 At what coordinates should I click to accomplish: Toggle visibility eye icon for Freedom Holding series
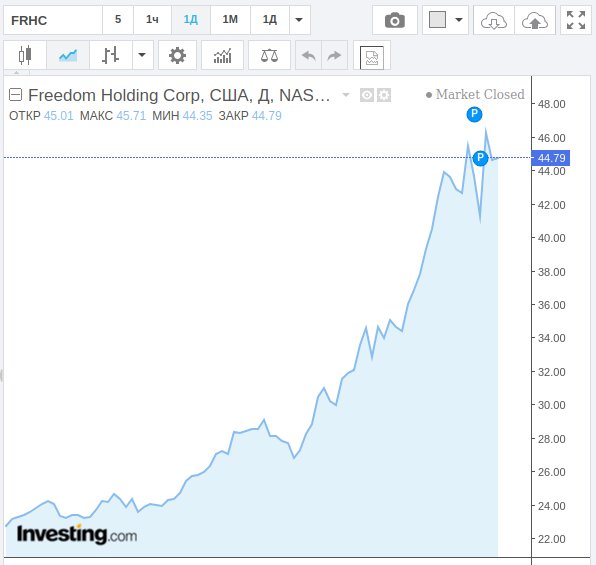(367, 95)
